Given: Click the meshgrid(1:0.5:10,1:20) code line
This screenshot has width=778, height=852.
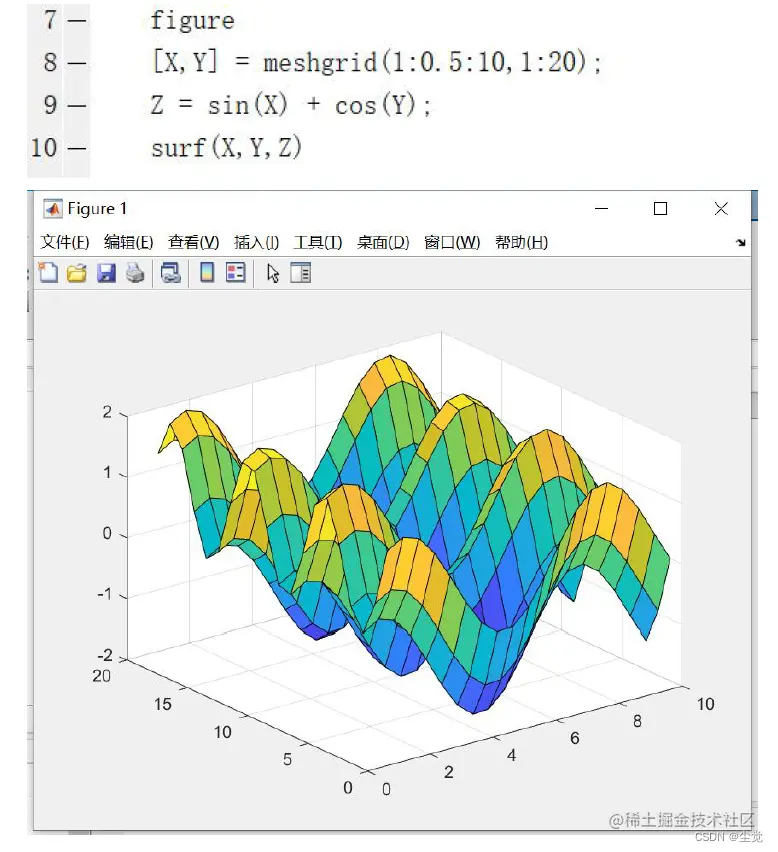Looking at the screenshot, I should pos(376,61).
